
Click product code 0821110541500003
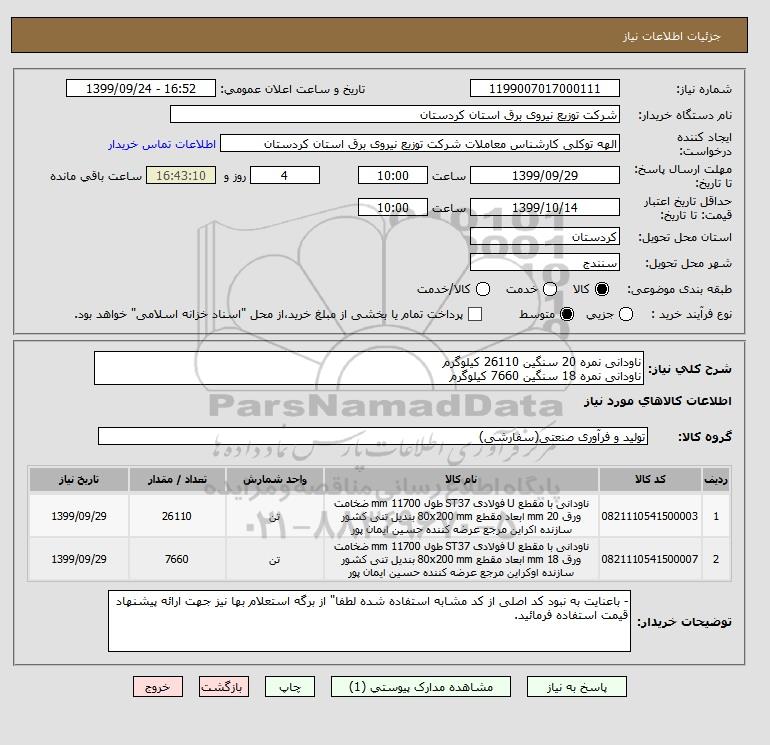point(650,516)
